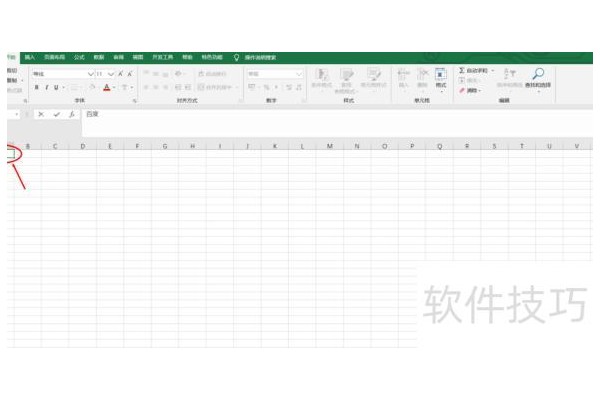The image size is (600, 400).
Task: Switch to the 公式 (Formulas) tab
Action: pyautogui.click(x=79, y=57)
